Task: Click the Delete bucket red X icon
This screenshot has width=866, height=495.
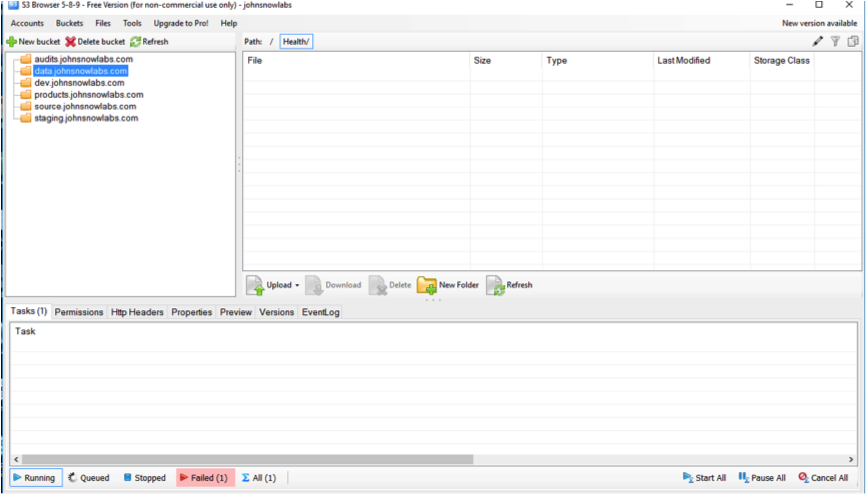Action: [70, 41]
